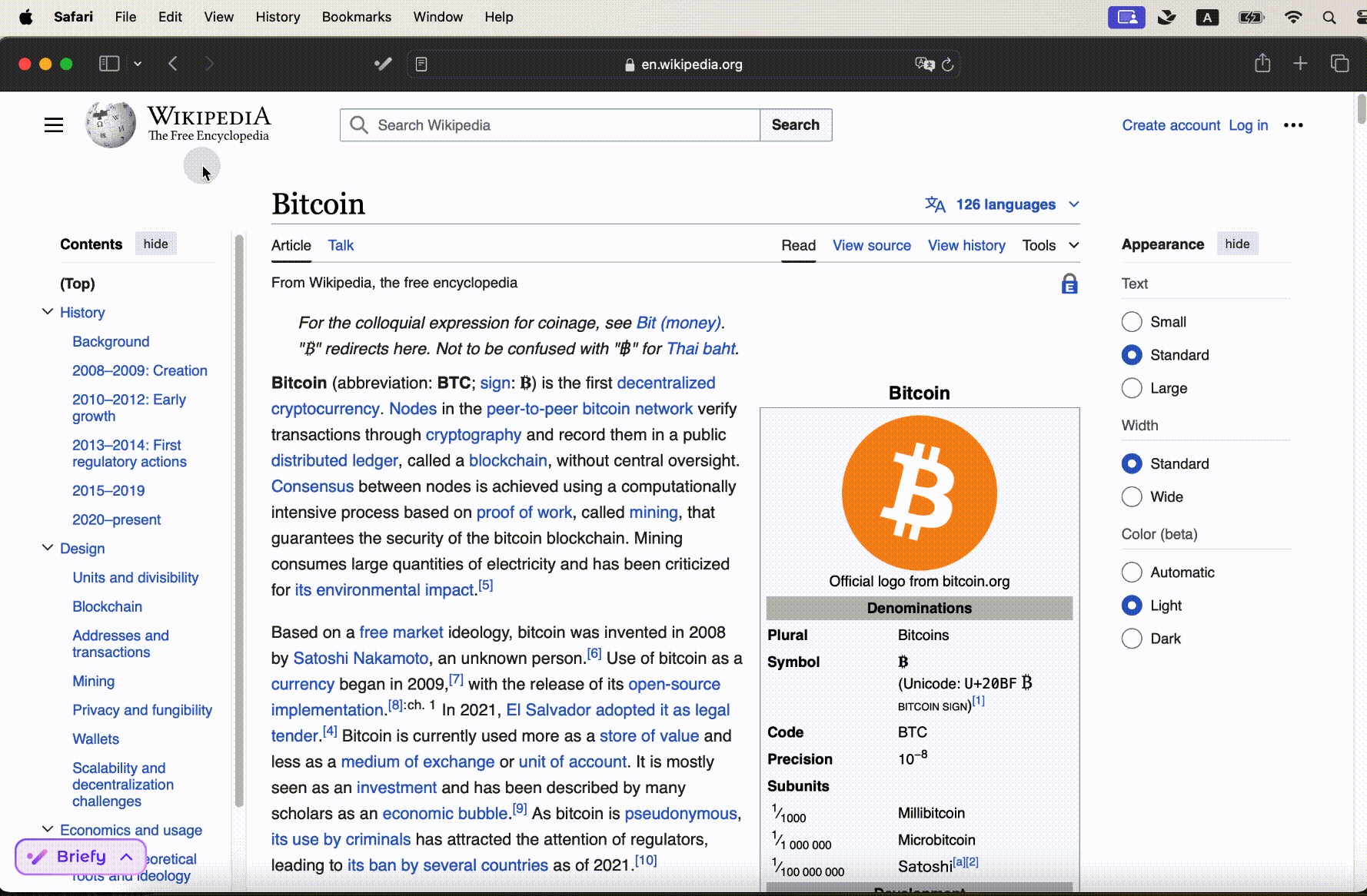Viewport: 1367px width, 896px height.
Task: Click the battery status icon
Action: coord(1251,17)
